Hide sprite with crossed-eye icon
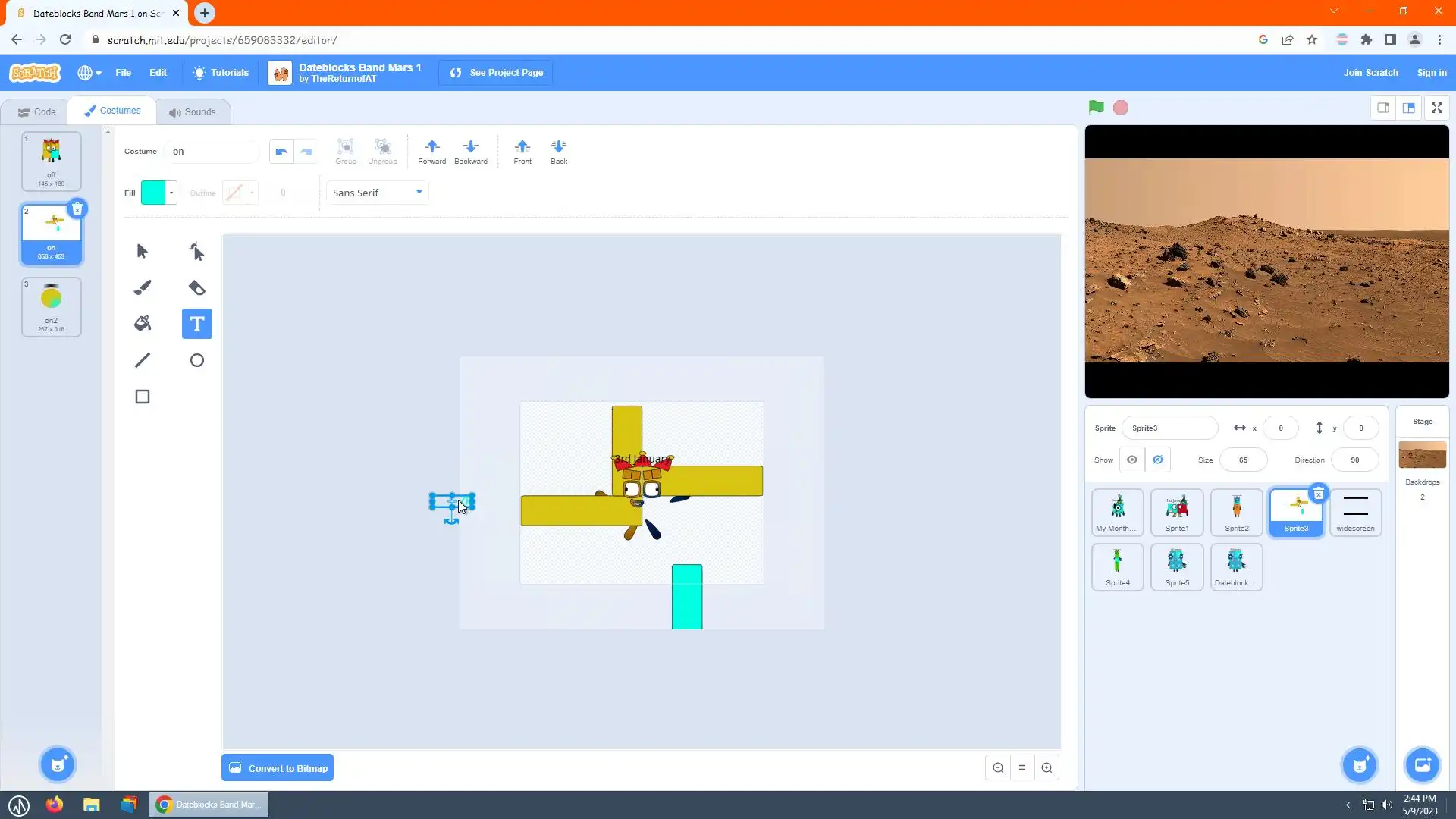Screen dimensions: 1456x819 (x=1158, y=460)
